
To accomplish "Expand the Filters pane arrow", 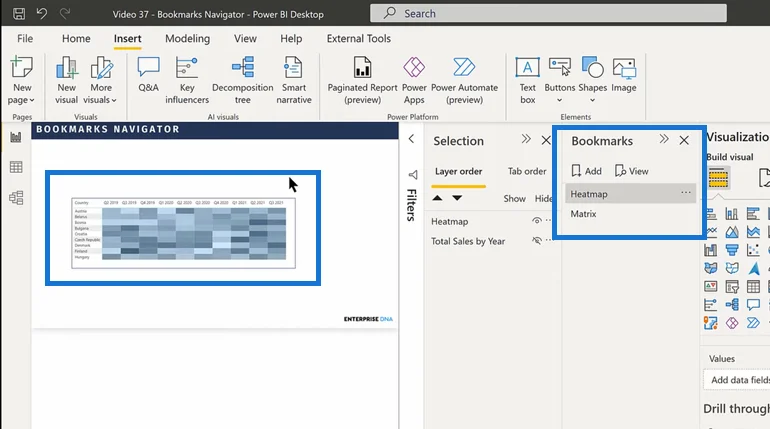I will pos(412,139).
